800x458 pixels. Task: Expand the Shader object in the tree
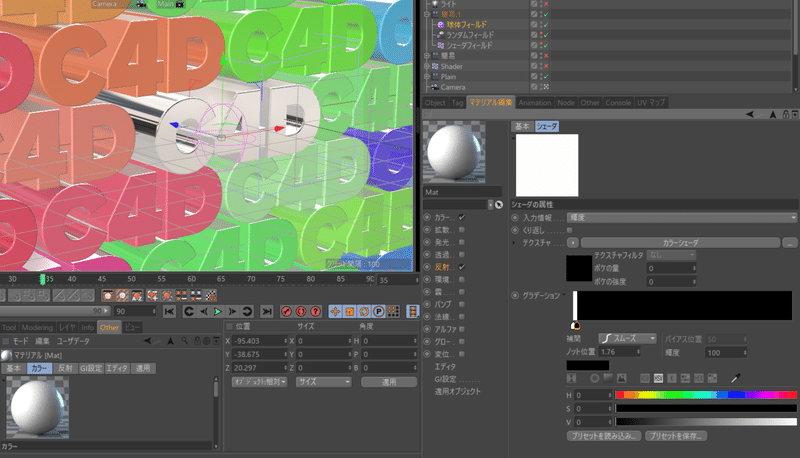(427, 66)
